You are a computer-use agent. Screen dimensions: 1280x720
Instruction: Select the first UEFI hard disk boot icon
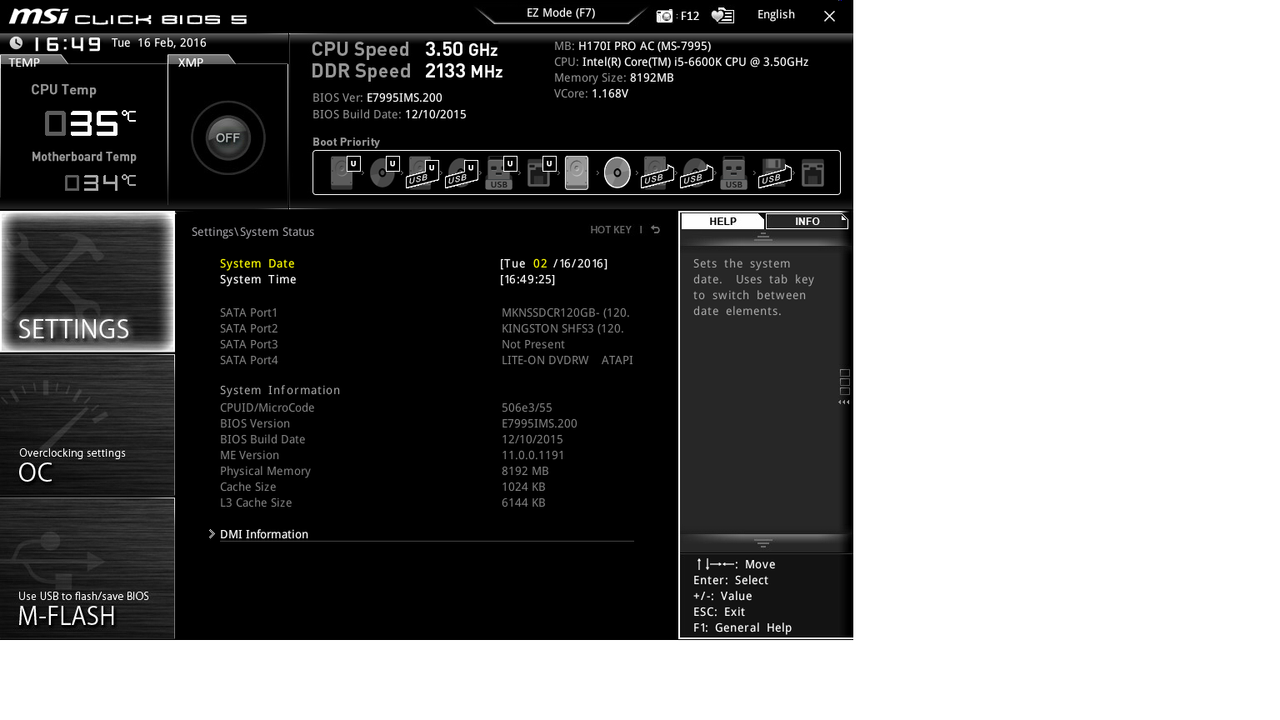tap(344, 172)
